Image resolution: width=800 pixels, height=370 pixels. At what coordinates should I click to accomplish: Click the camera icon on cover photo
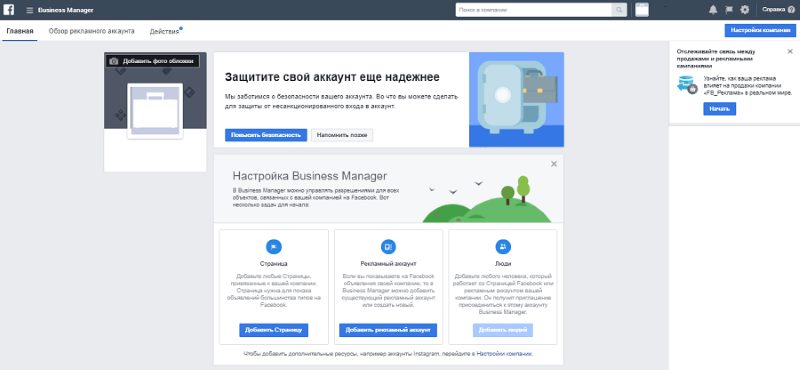[x=114, y=61]
